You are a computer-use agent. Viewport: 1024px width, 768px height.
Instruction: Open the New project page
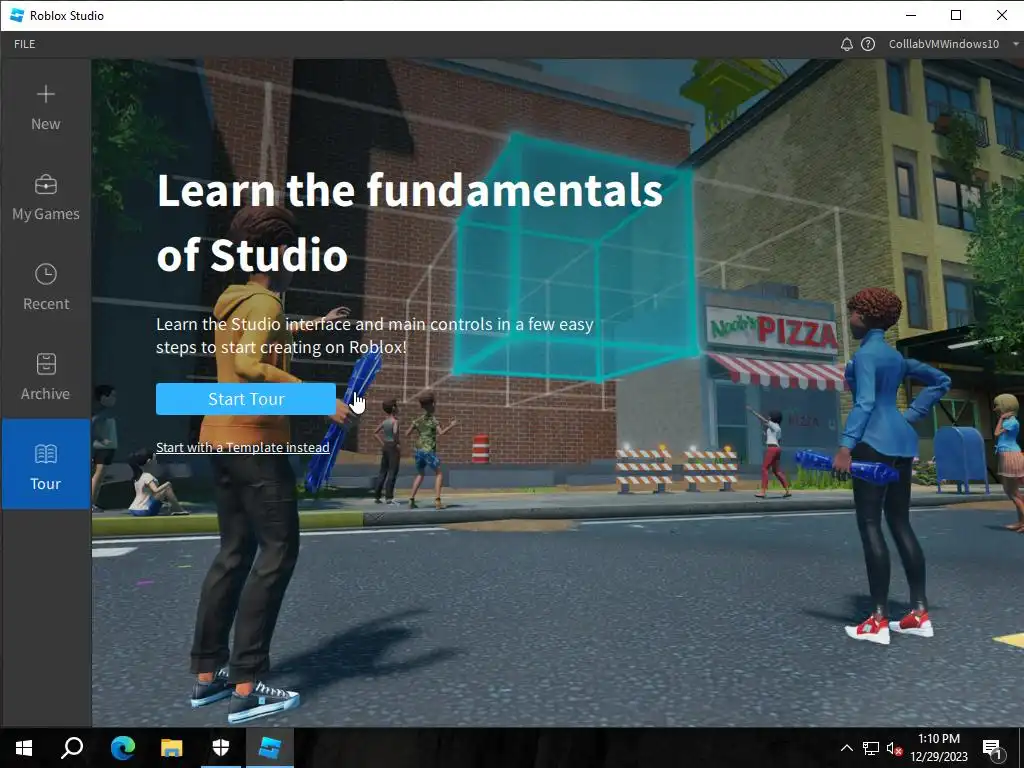tap(46, 108)
